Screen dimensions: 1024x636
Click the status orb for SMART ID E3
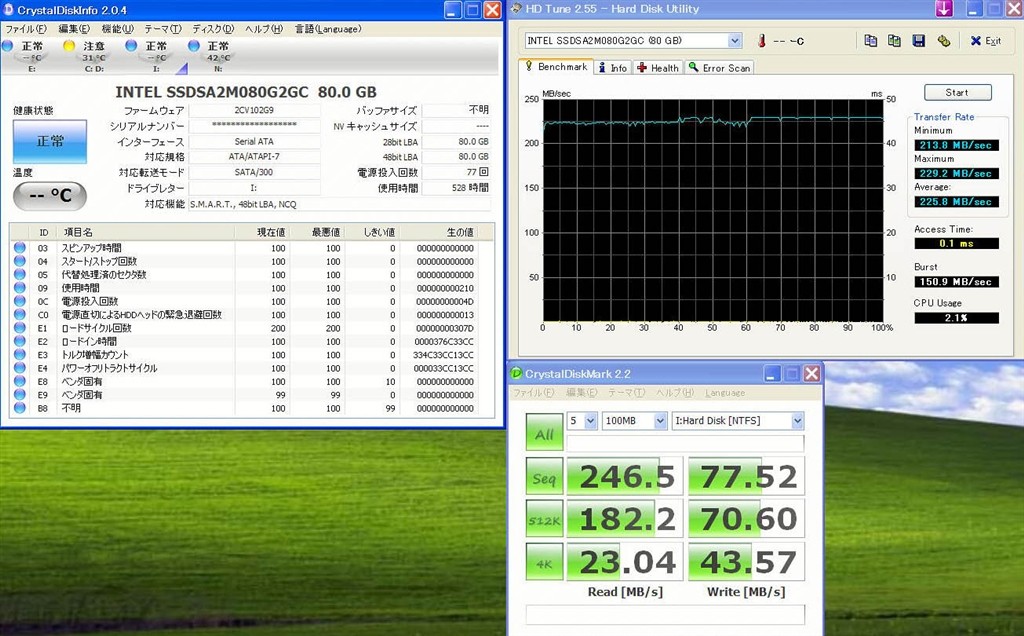[x=20, y=355]
